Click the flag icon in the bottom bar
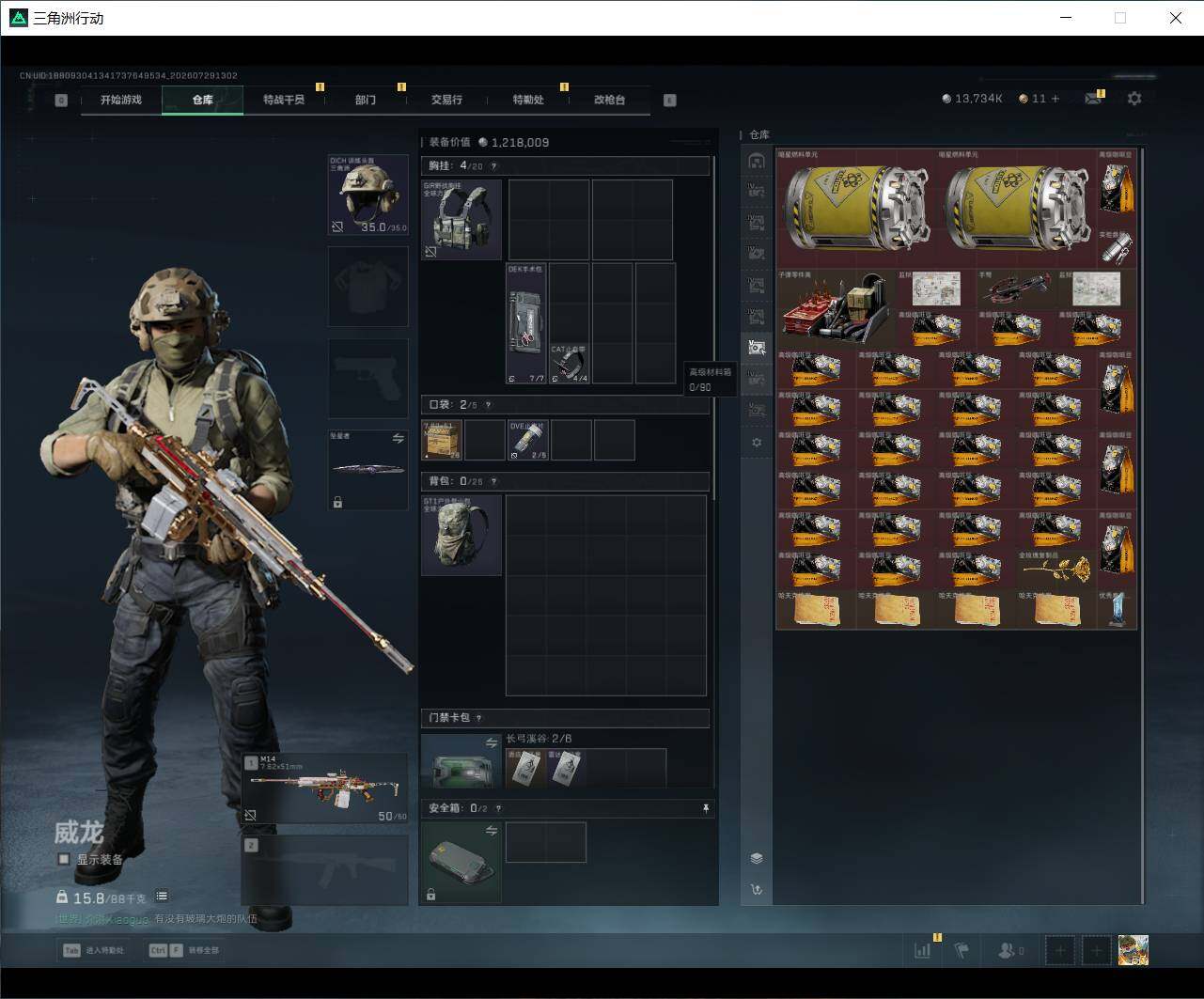The image size is (1204, 999). click(962, 950)
